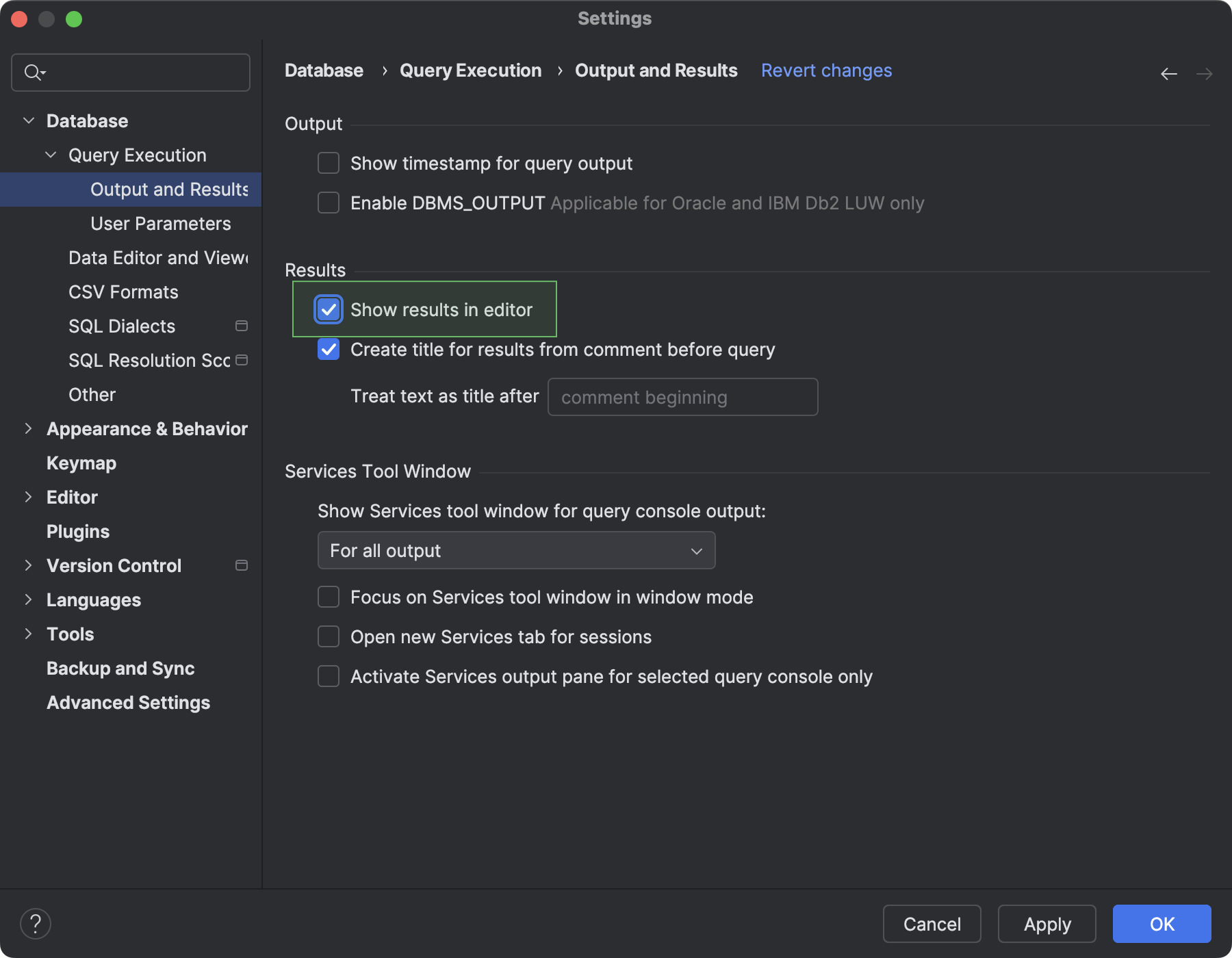
Task: Enable the DBMS_OUTPUT checkbox
Action: pos(329,203)
